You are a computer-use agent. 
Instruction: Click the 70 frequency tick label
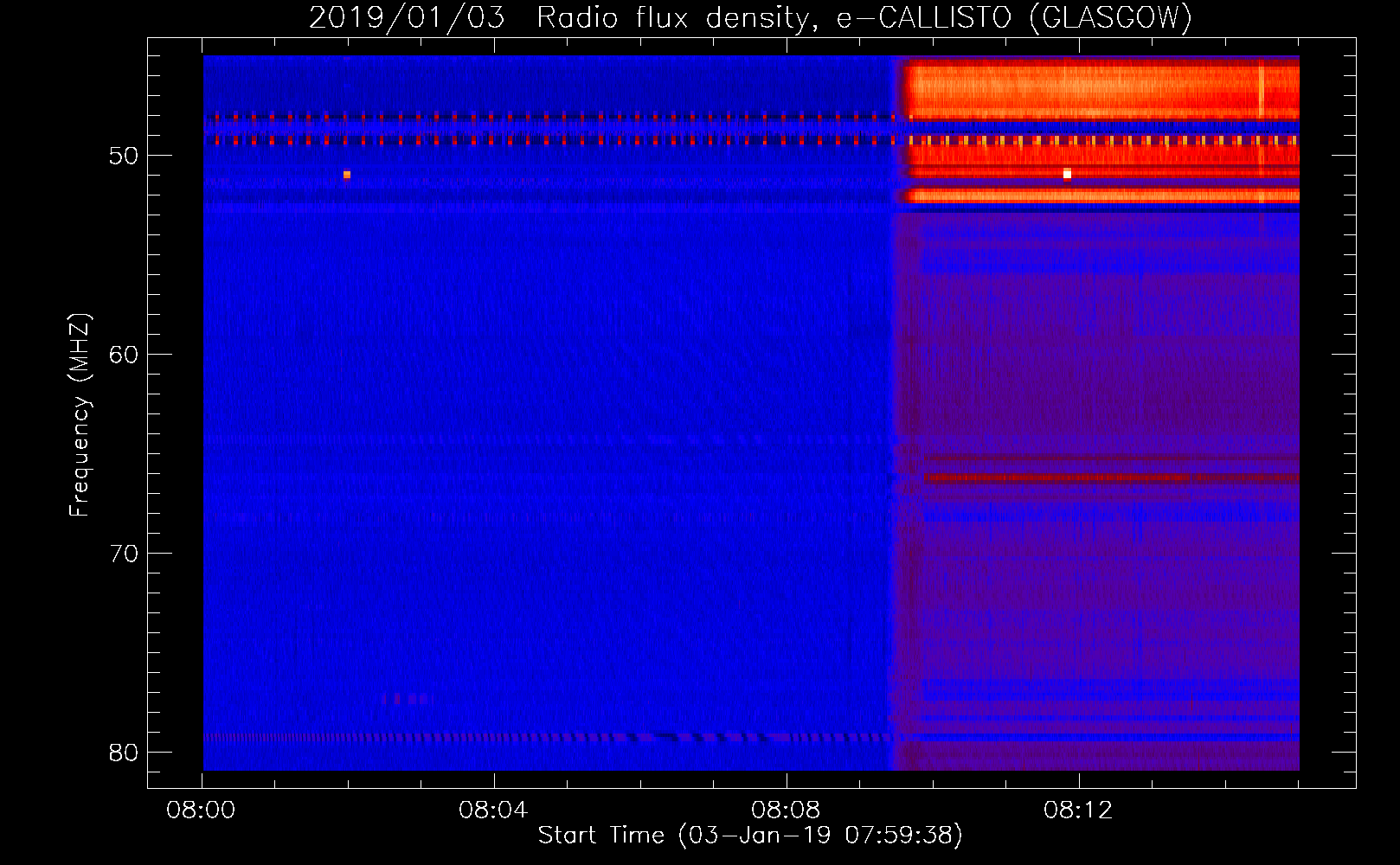124,554
